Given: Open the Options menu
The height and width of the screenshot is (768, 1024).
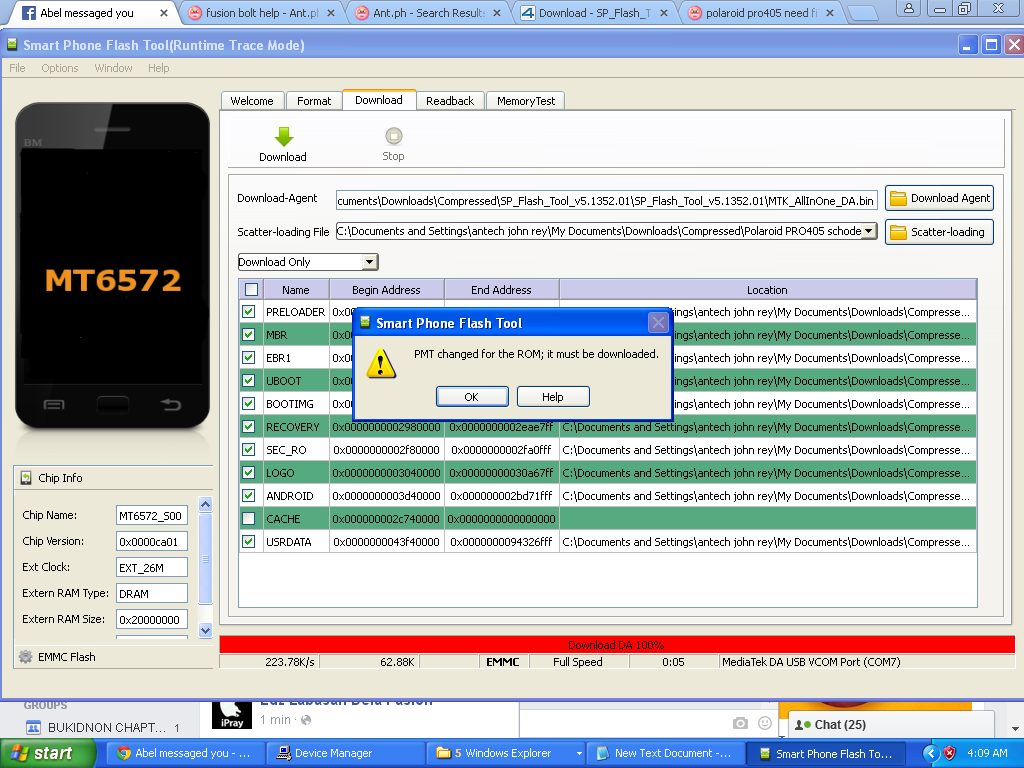Looking at the screenshot, I should [x=59, y=68].
